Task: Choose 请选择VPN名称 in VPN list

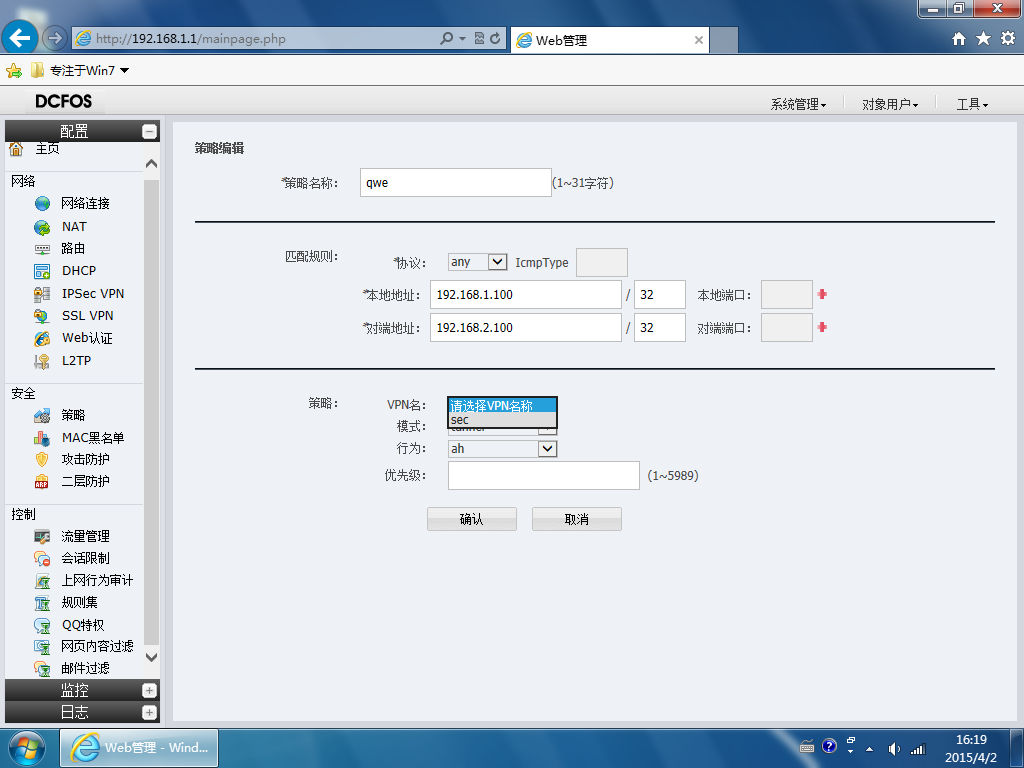Action: click(x=502, y=406)
